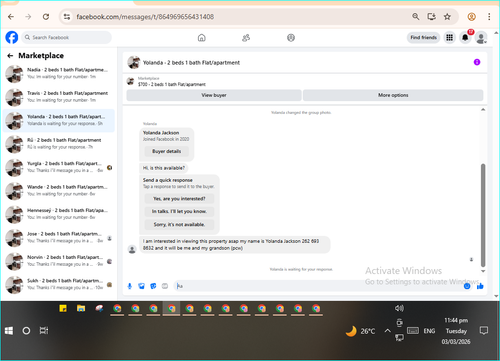Open Wande's conversation in the list

(x=59, y=191)
